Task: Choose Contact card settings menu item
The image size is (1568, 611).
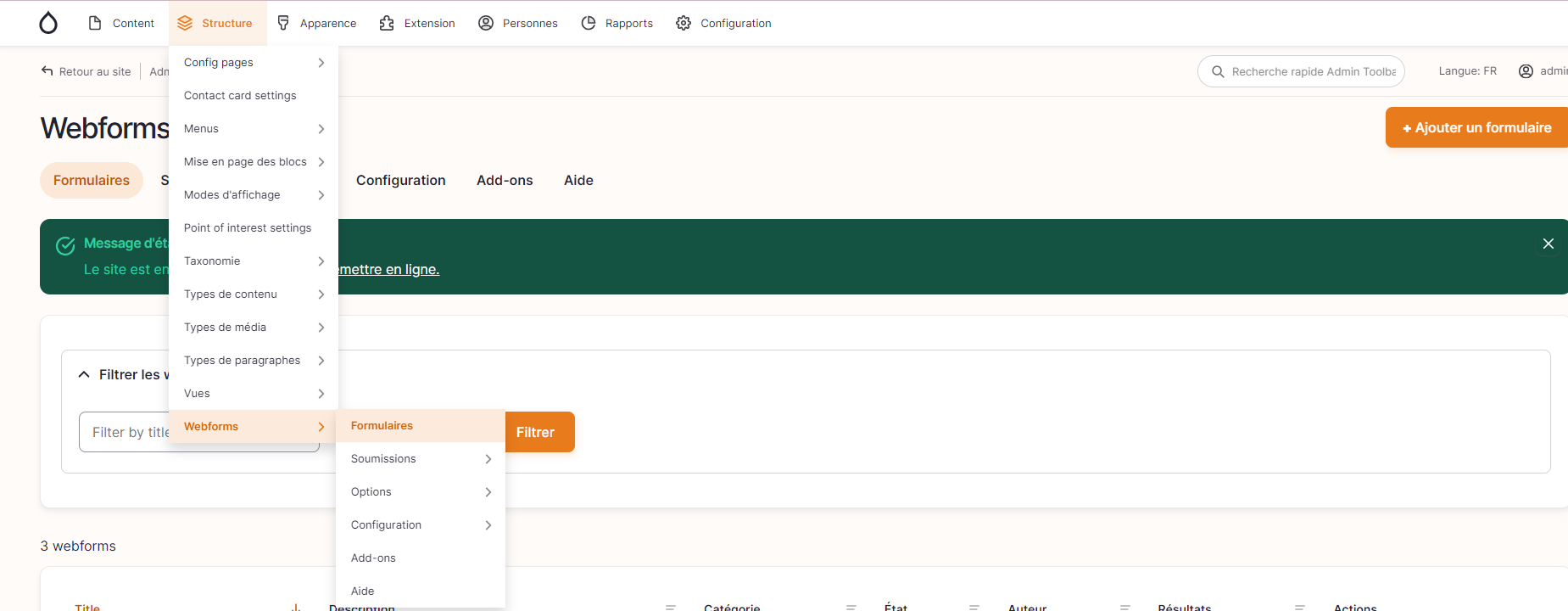Action: [x=240, y=96]
